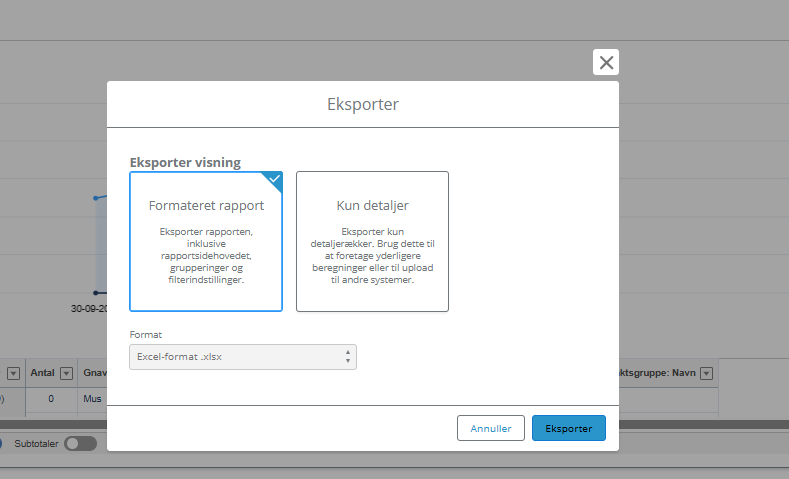This screenshot has width=789, height=479.
Task: Click the Mus table cell
Action: [92, 398]
